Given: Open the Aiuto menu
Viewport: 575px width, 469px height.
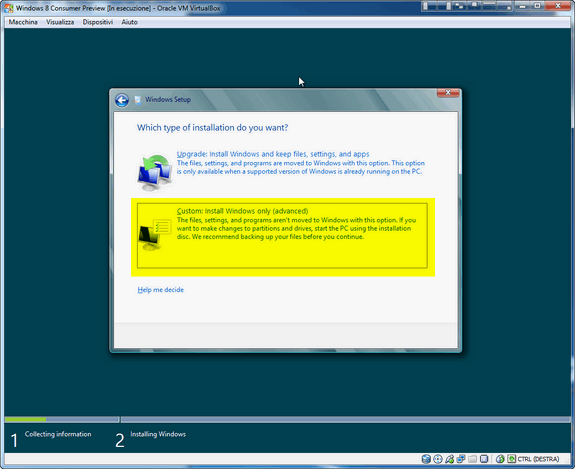Looking at the screenshot, I should tap(129, 22).
